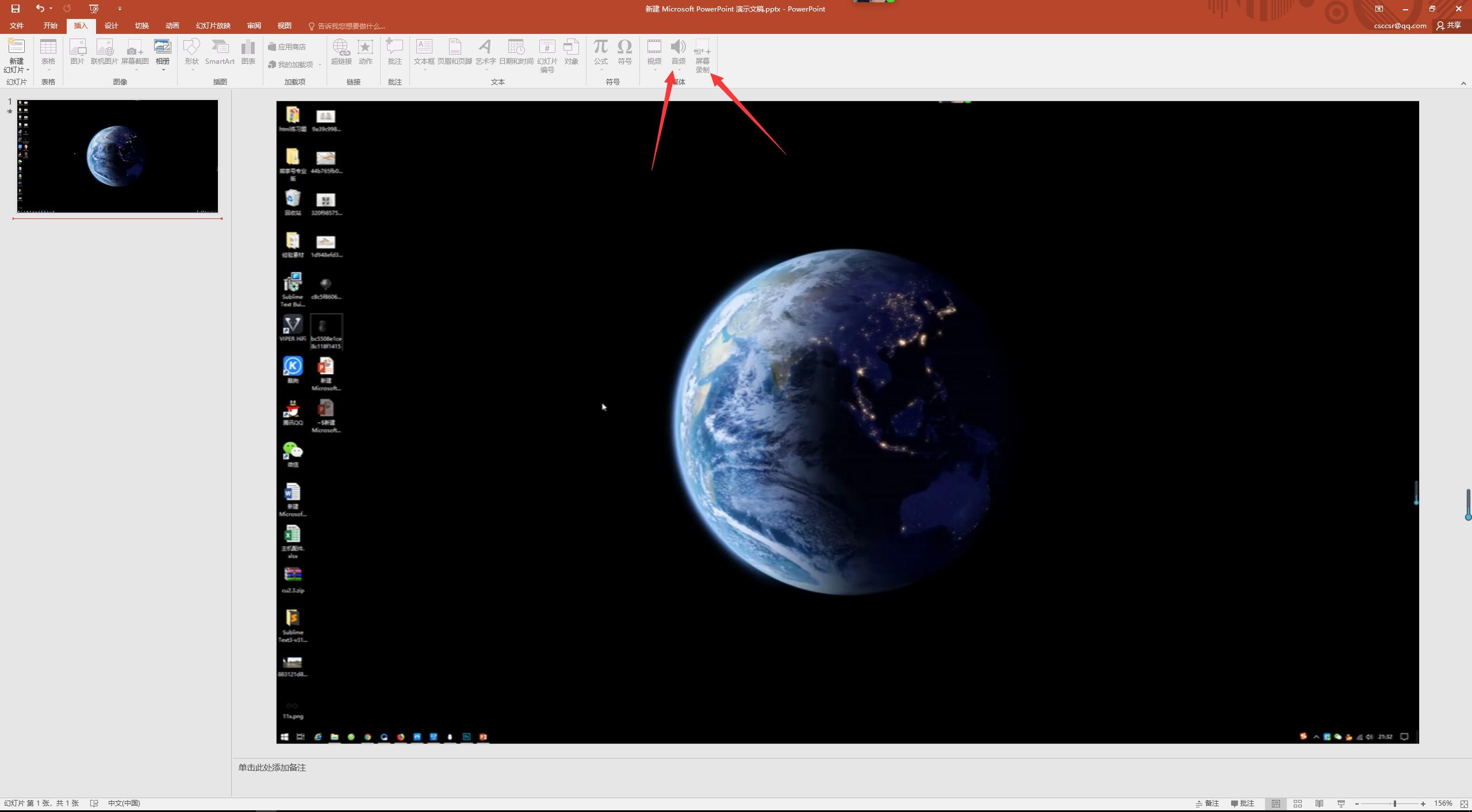Fit slide to current window icon
The height and width of the screenshot is (812, 1472).
point(1464,803)
